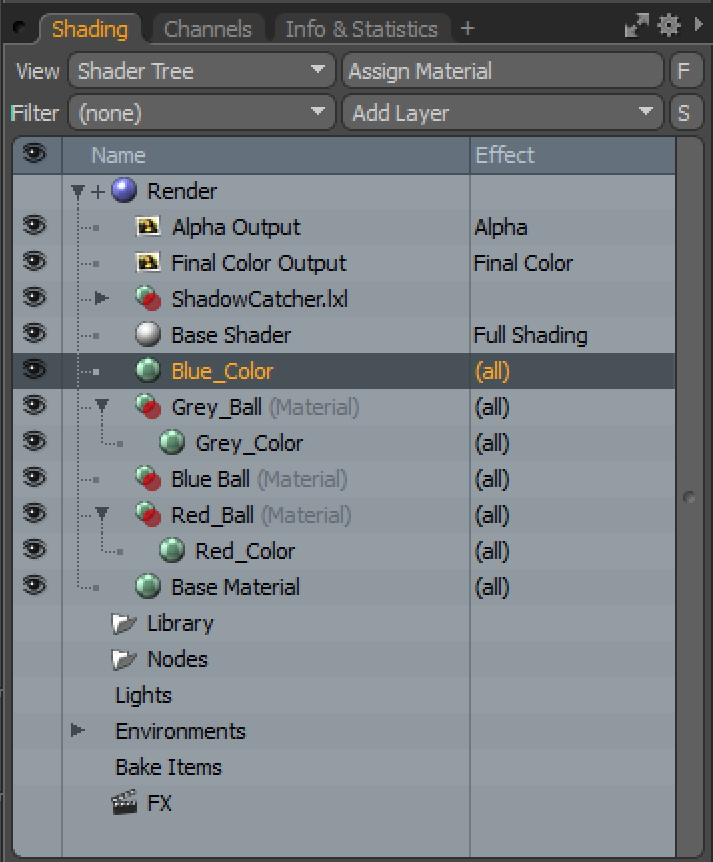713x862 pixels.
Task: Toggle ShadowCatcher.lxl visibility eye
Action: click(x=34, y=297)
